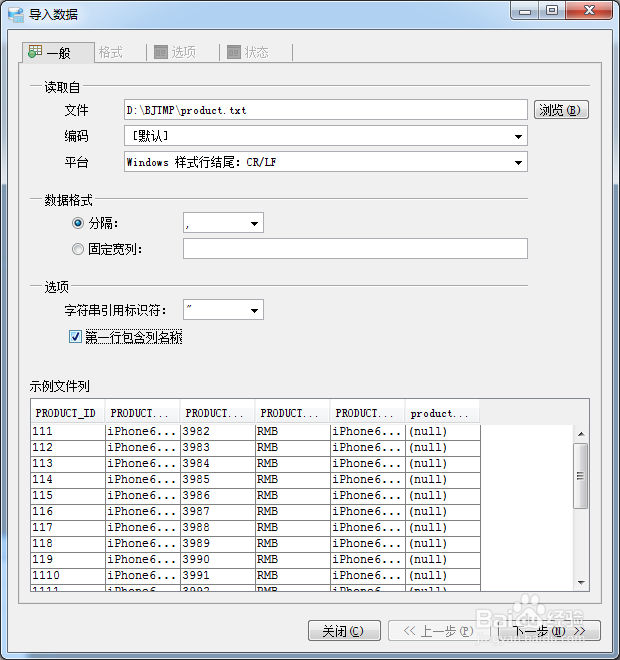The image size is (620, 660).
Task: Click the preview scrollbar down arrow
Action: 581,583
